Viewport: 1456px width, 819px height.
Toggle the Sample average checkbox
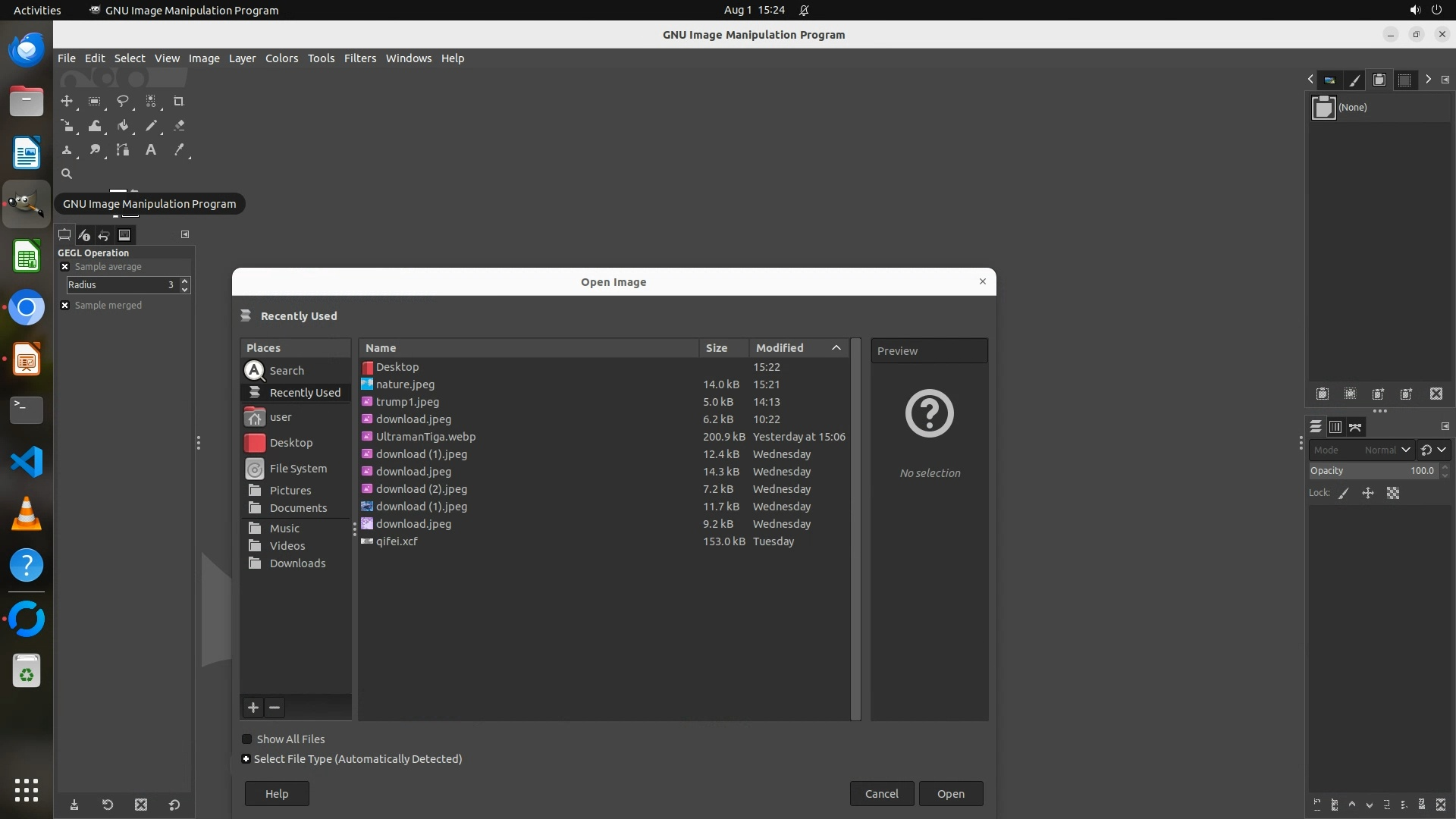[65, 267]
